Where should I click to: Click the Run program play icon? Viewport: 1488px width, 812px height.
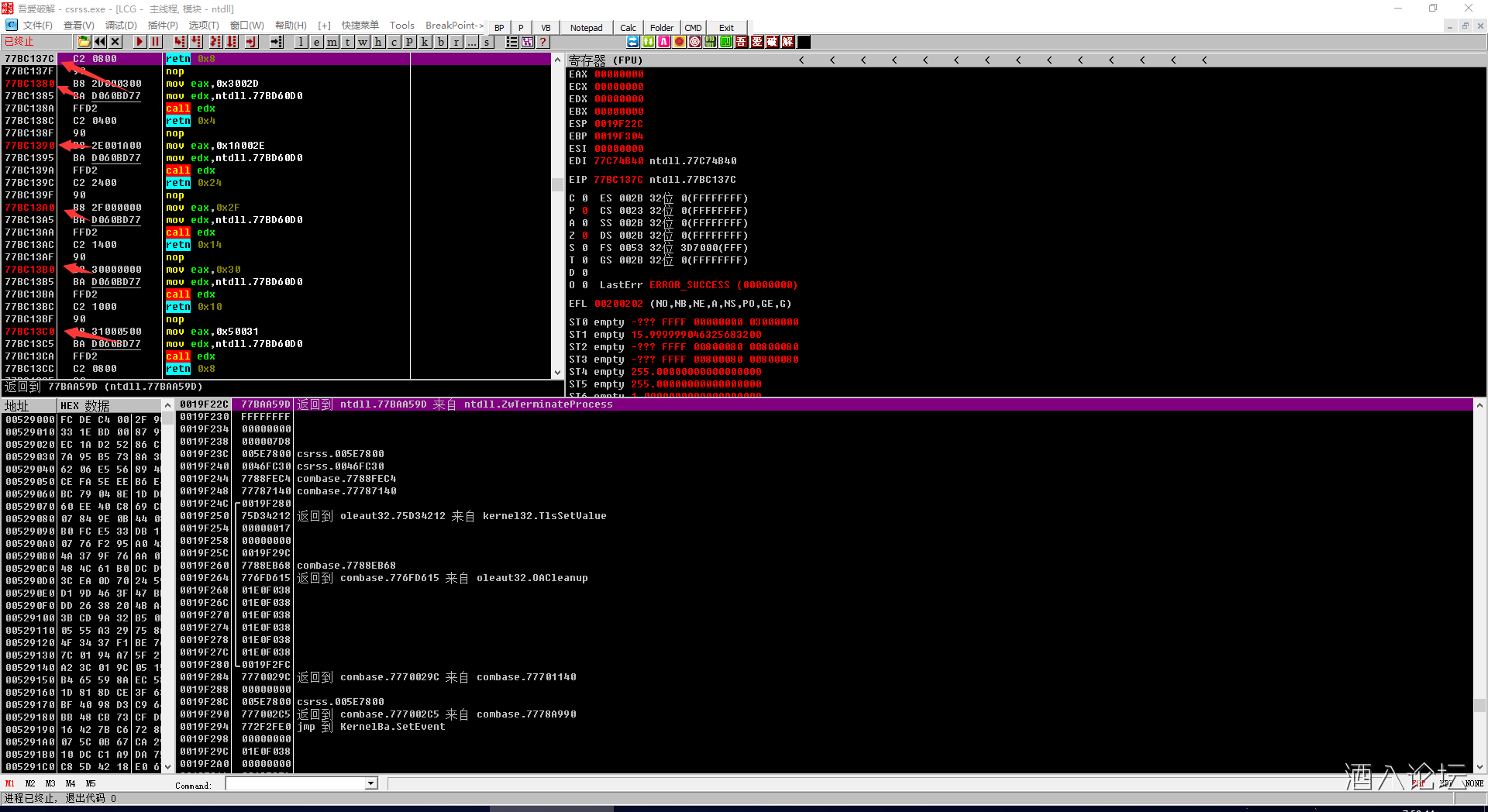139,42
